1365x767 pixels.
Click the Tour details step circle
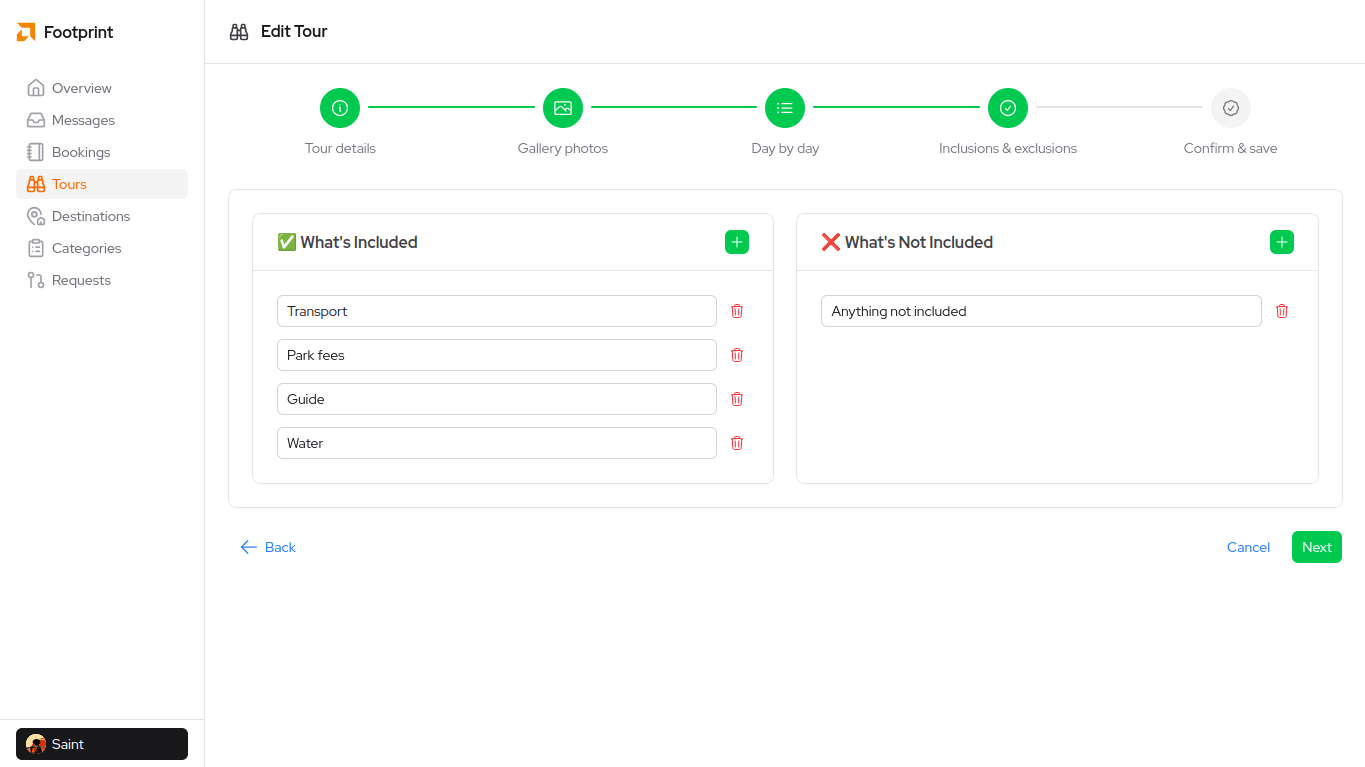pos(340,108)
